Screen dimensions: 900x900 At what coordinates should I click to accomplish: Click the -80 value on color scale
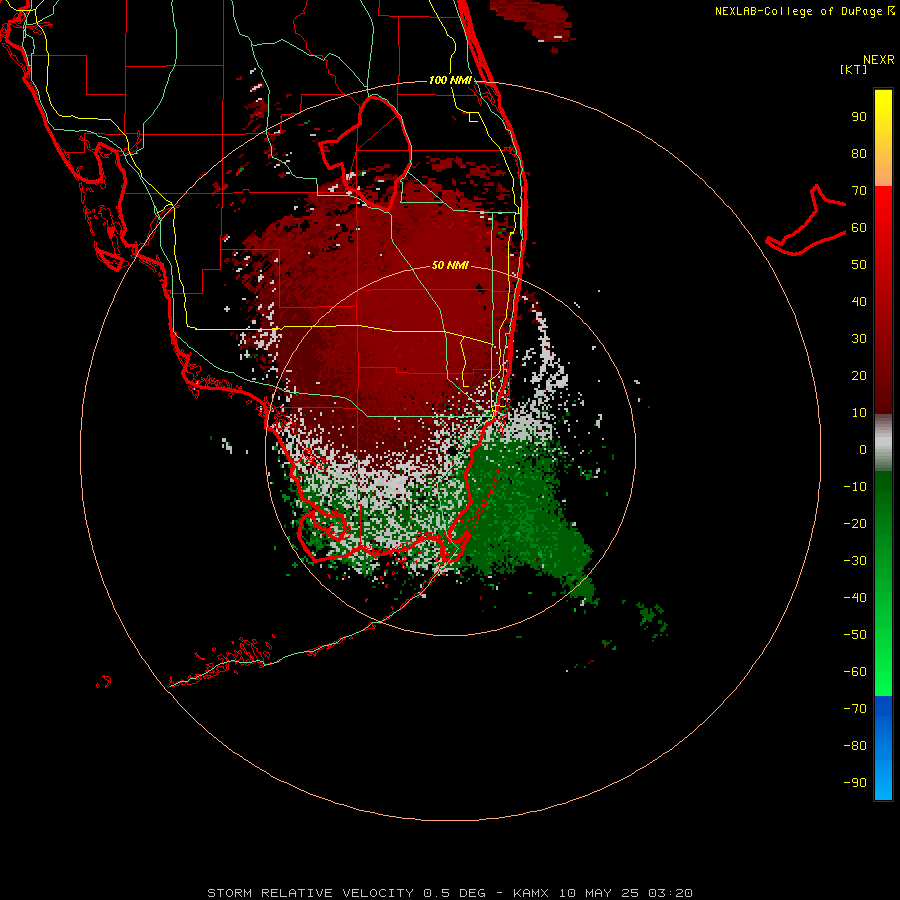[855, 746]
